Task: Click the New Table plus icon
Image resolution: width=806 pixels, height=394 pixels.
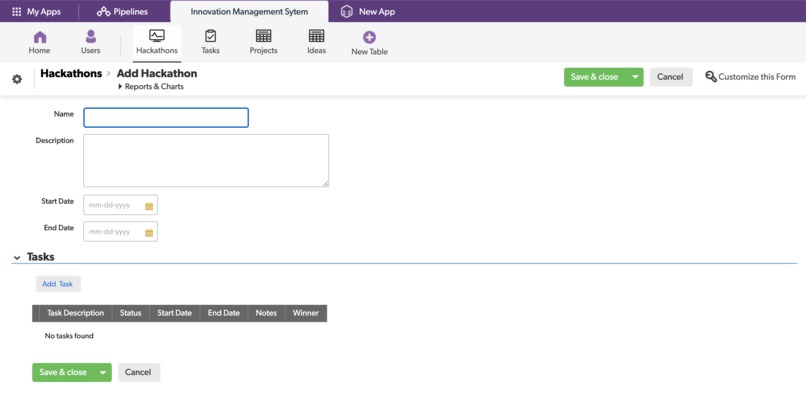Action: (x=369, y=37)
